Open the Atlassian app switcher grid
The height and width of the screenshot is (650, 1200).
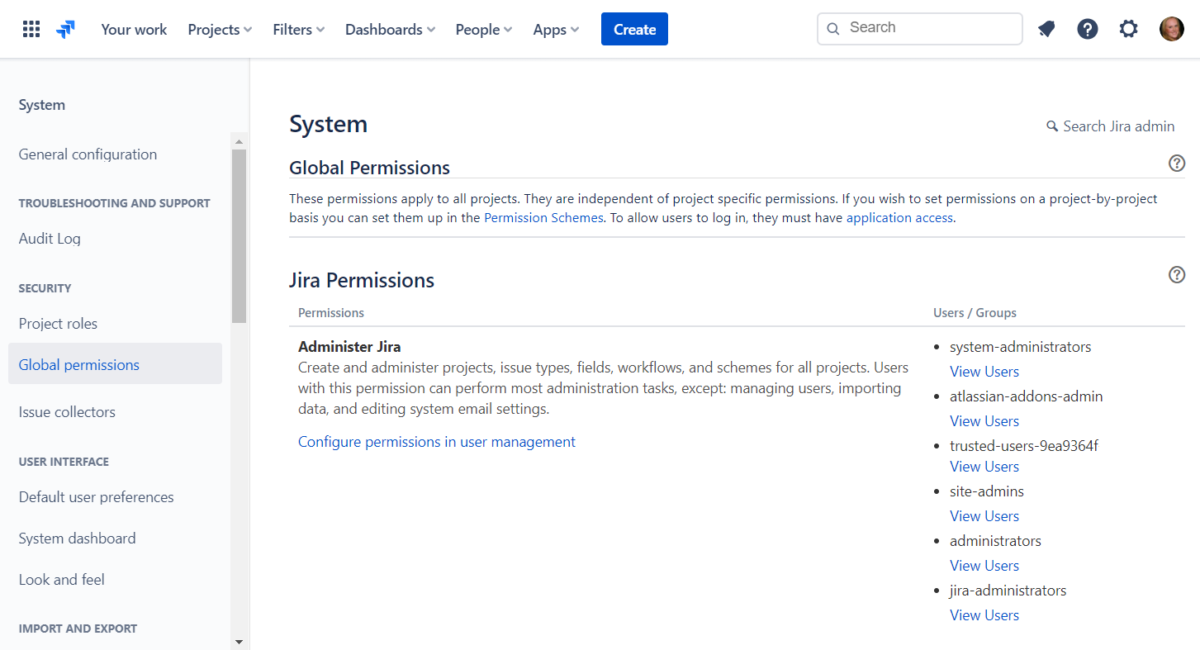click(x=30, y=28)
